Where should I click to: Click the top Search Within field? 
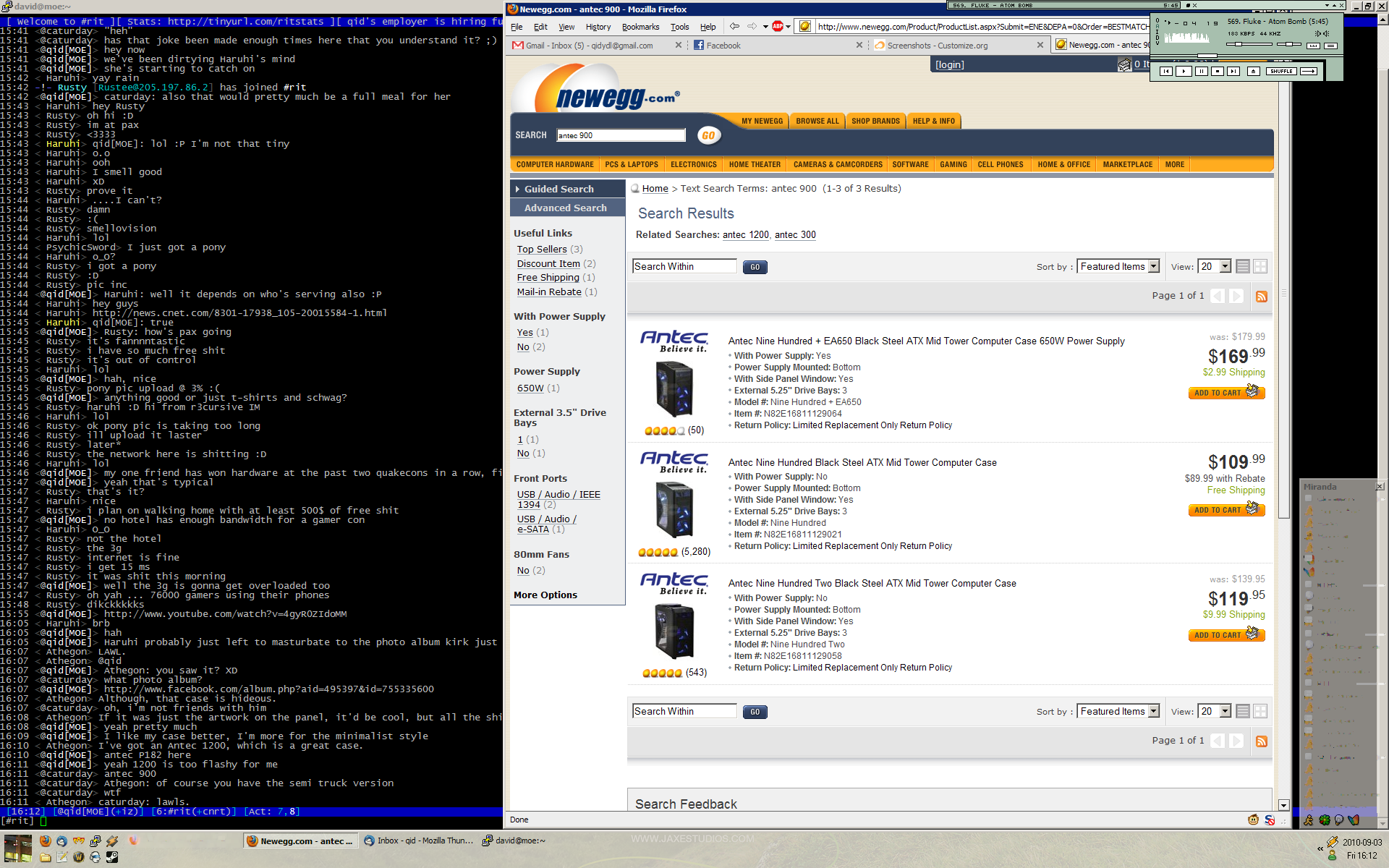684,266
